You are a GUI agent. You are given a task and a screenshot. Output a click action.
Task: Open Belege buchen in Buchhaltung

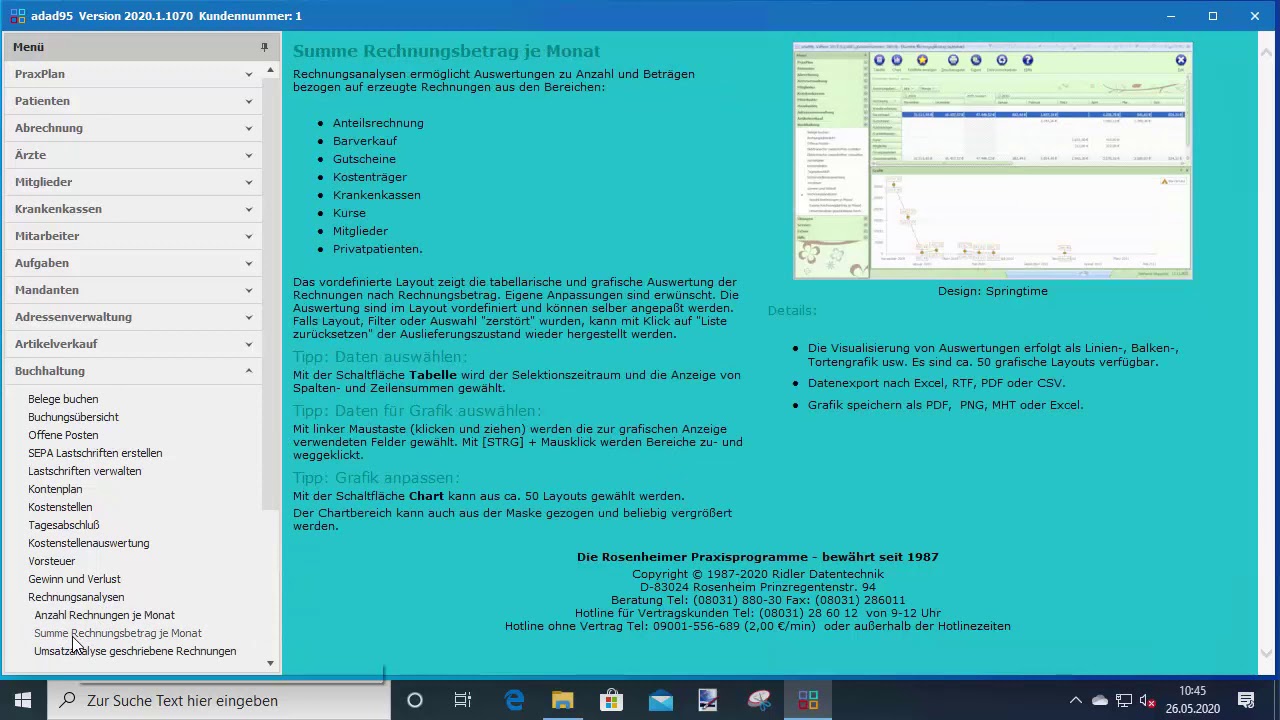point(63,399)
